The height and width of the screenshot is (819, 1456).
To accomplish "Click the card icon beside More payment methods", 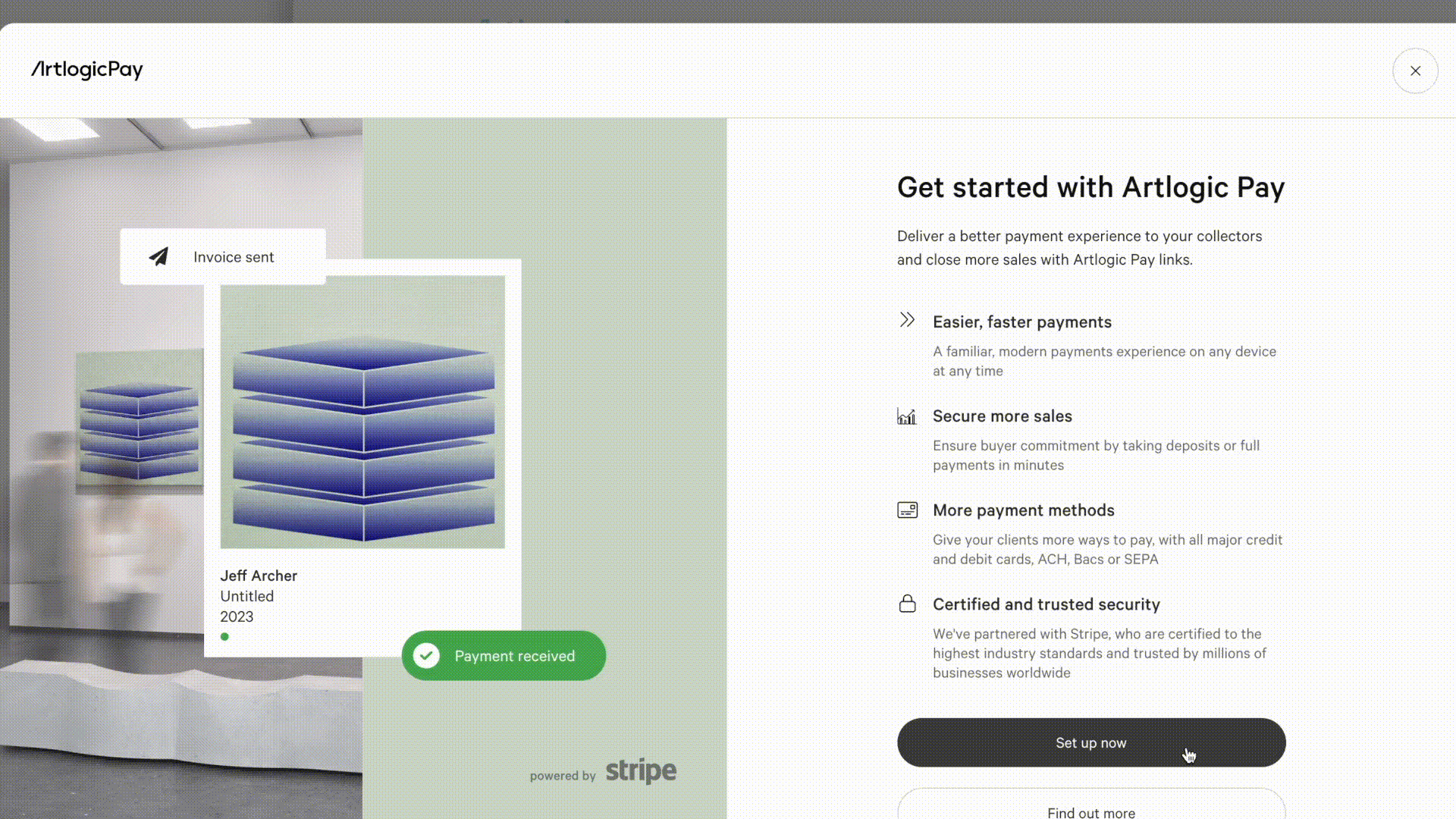I will pos(907,510).
